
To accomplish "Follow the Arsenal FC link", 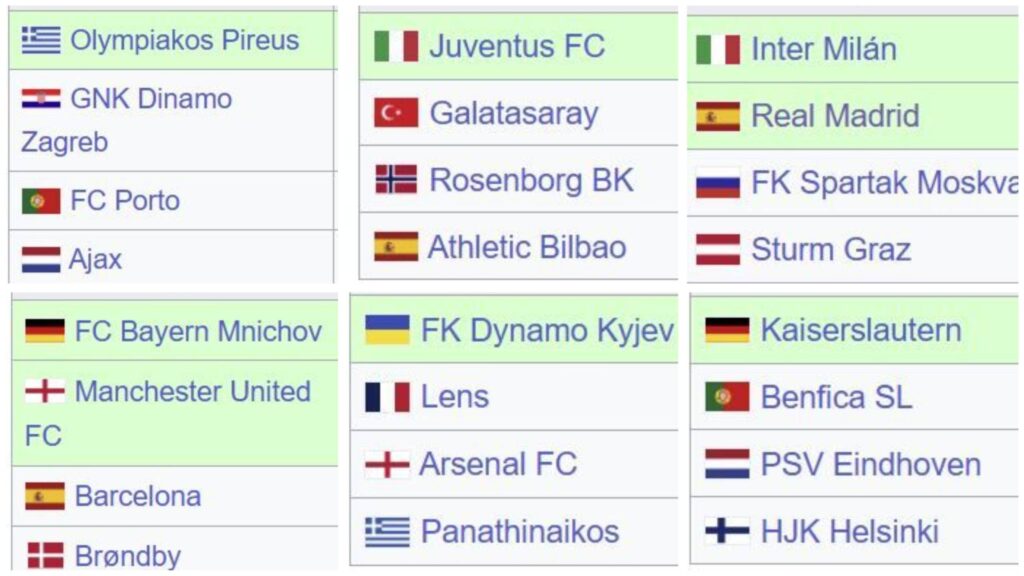I will pos(498,464).
